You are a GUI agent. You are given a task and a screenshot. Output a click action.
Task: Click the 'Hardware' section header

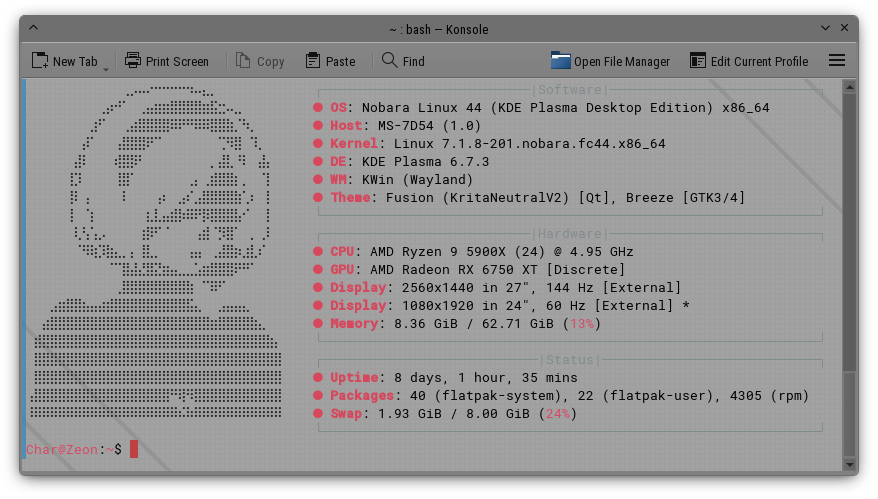coord(569,234)
